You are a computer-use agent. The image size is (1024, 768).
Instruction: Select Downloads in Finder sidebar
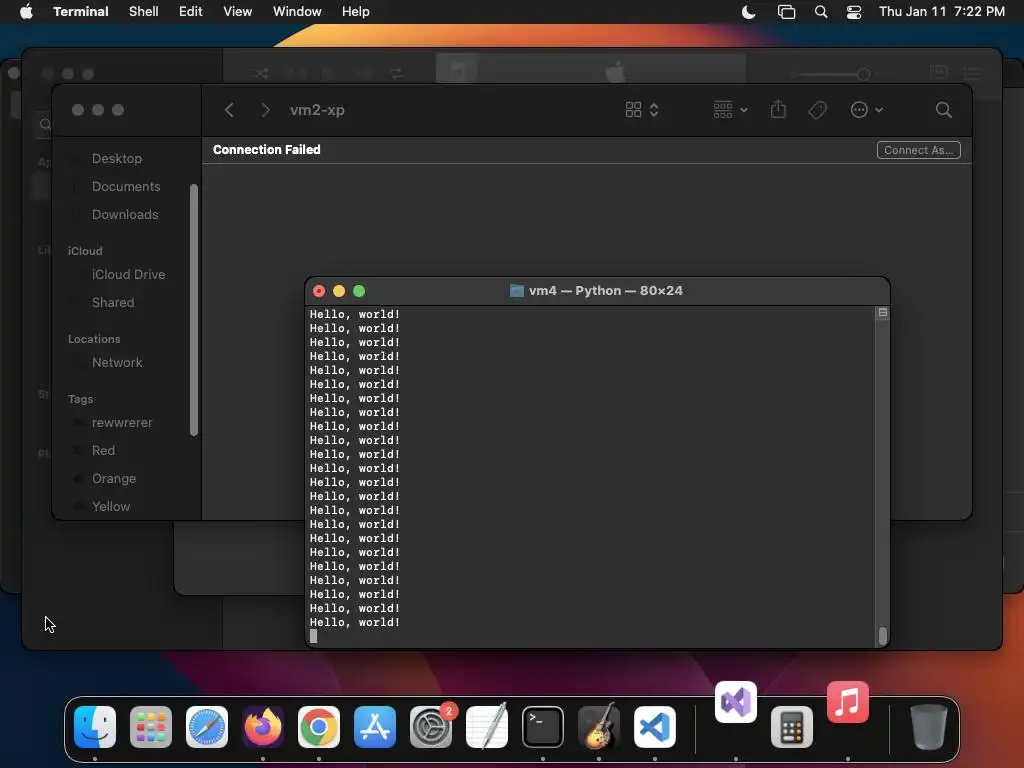[125, 215]
